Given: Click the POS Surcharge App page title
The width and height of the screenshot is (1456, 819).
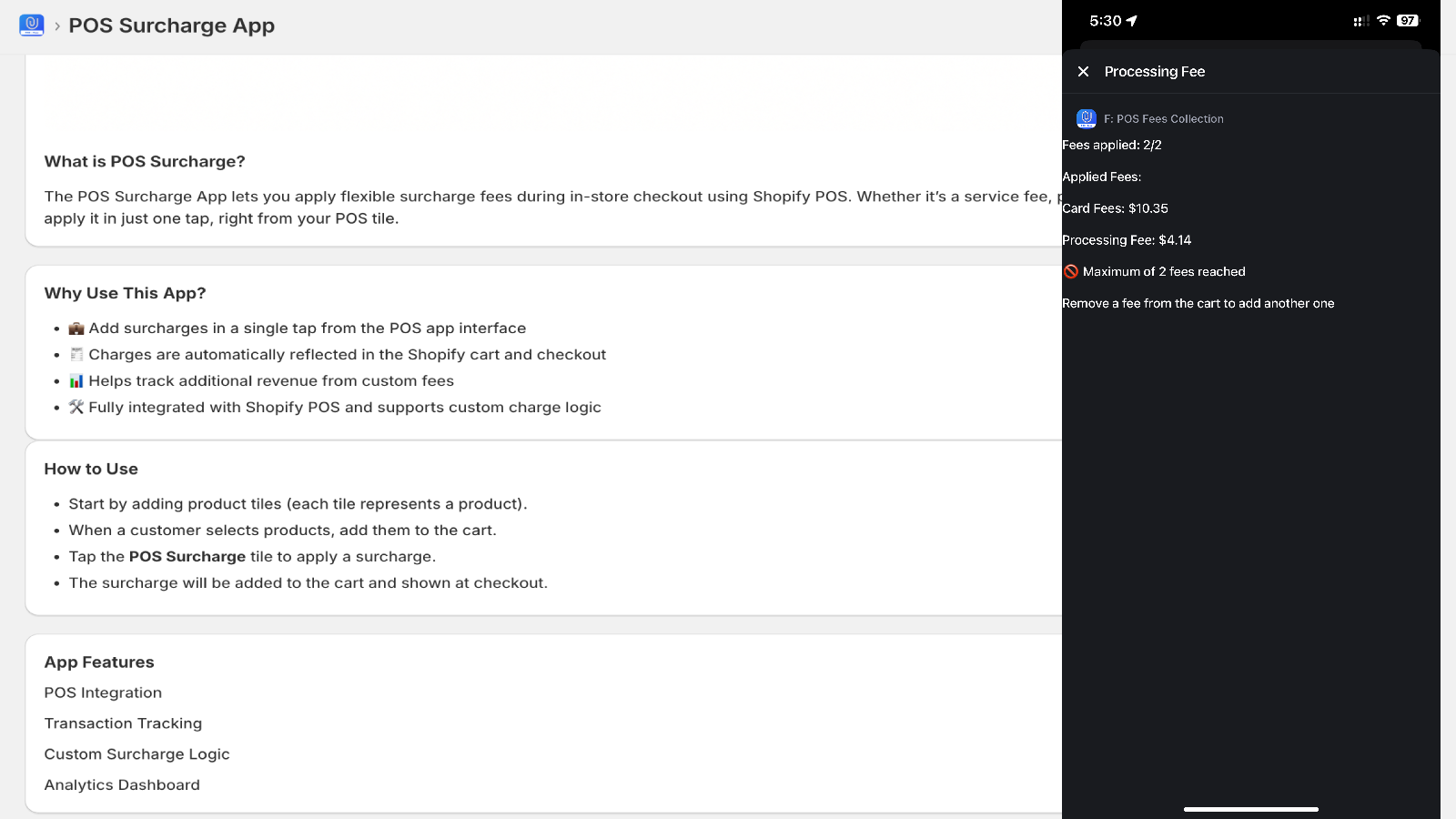Looking at the screenshot, I should [x=172, y=25].
